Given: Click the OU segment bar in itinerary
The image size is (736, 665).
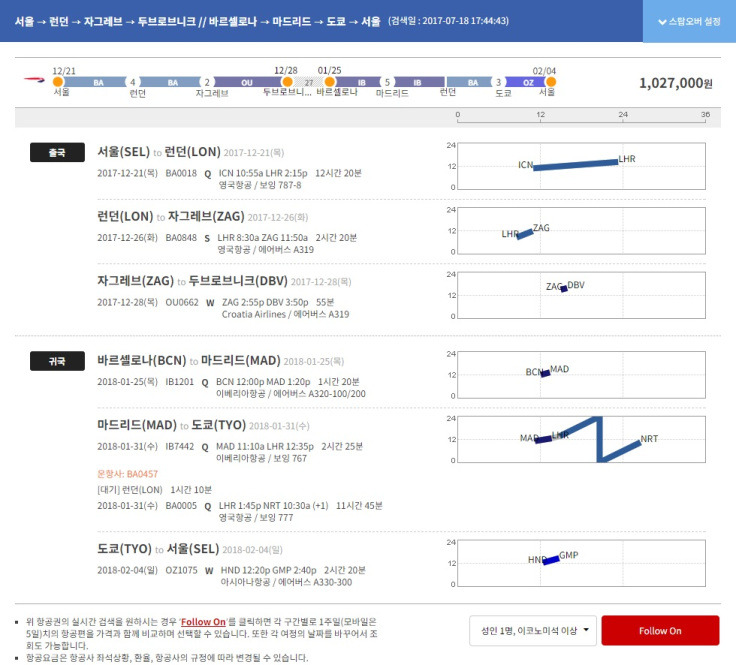Looking at the screenshot, I should pyautogui.click(x=247, y=82).
